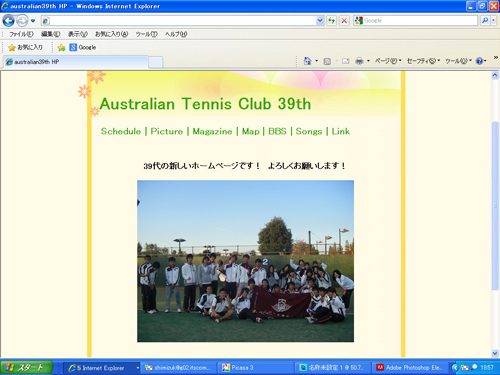Open the Picture page link
This screenshot has height=375, width=500.
coord(167,131)
